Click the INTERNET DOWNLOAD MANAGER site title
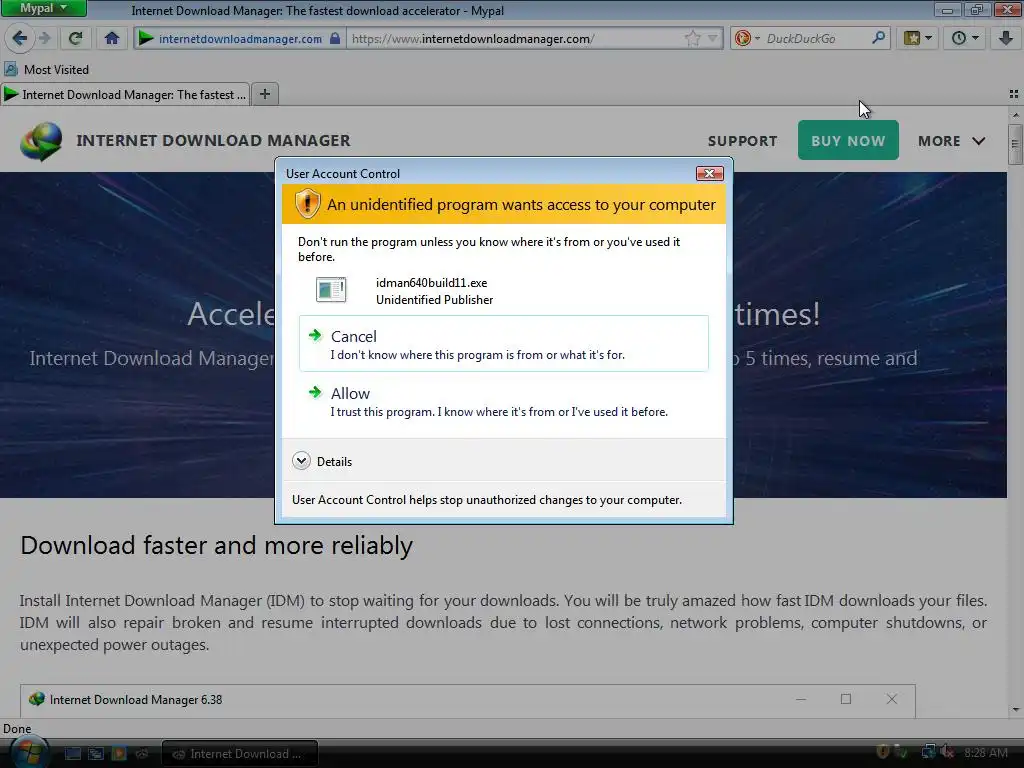 point(214,140)
